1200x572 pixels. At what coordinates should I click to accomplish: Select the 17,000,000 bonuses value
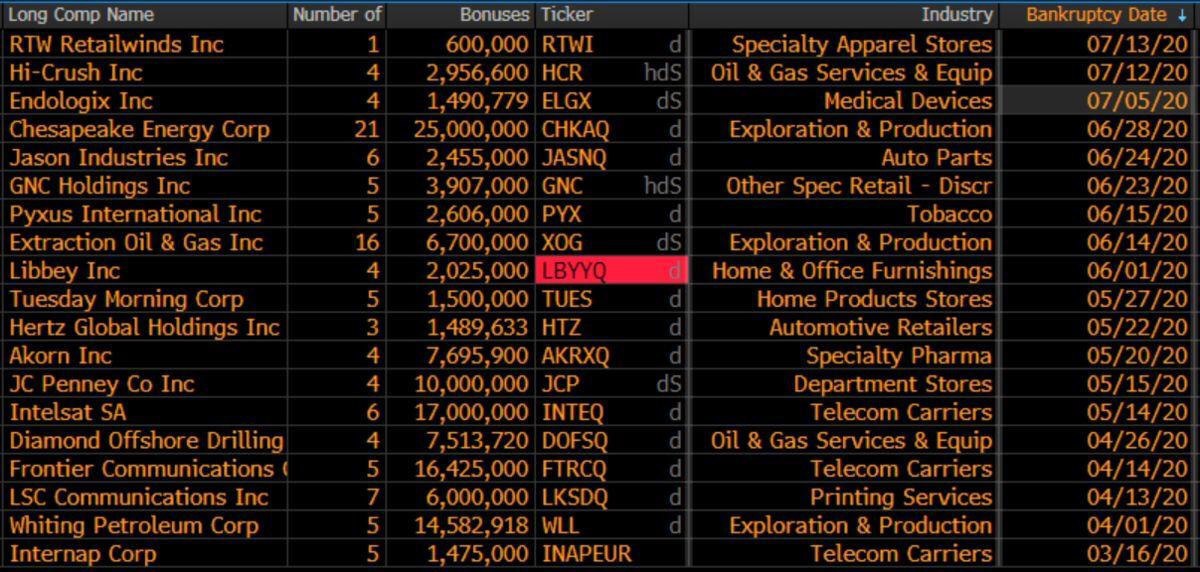(470, 412)
